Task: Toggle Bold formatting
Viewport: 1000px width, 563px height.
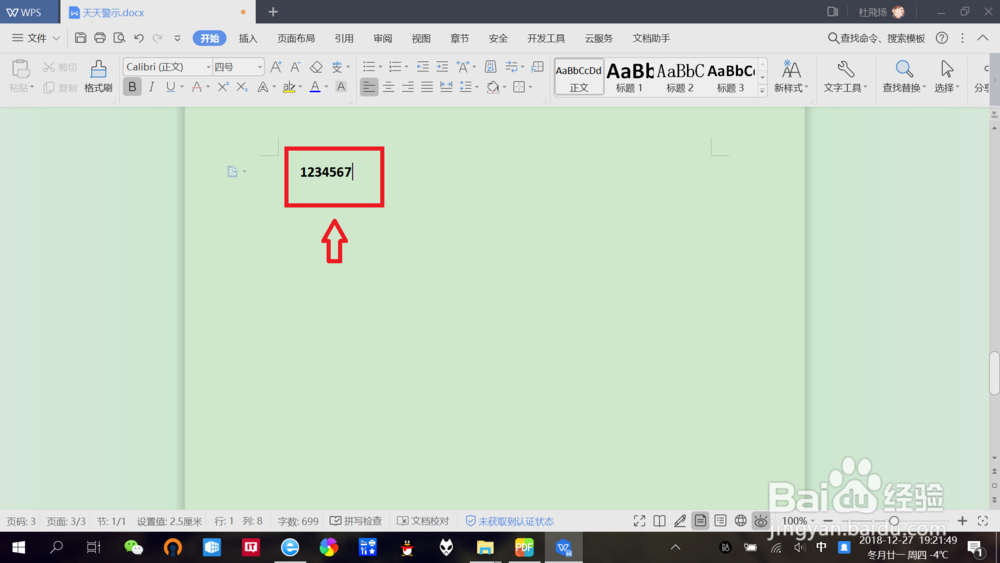Action: [x=132, y=87]
